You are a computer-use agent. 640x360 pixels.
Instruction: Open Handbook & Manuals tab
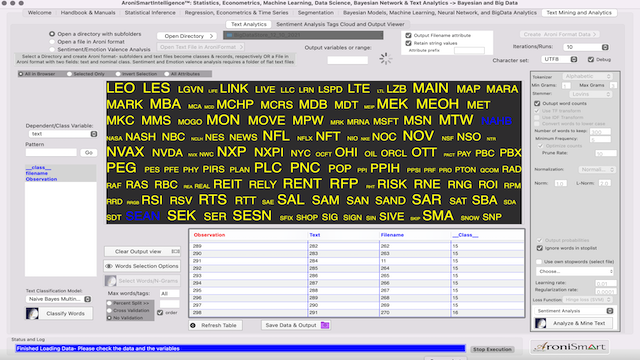[x=88, y=13]
